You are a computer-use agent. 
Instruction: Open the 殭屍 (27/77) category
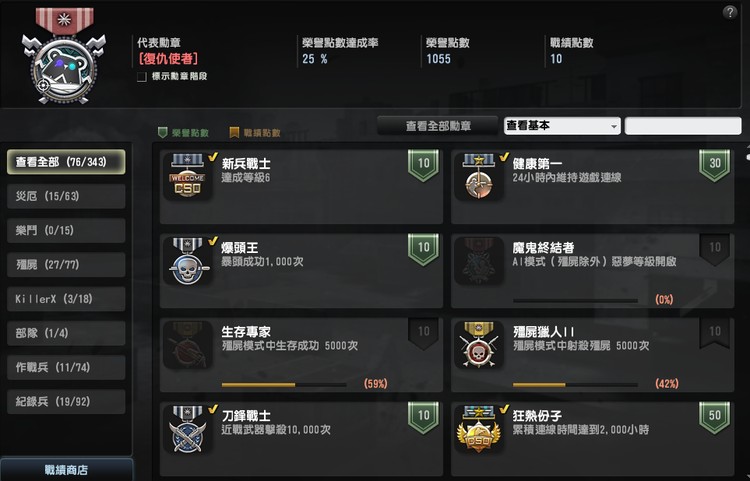(66, 264)
